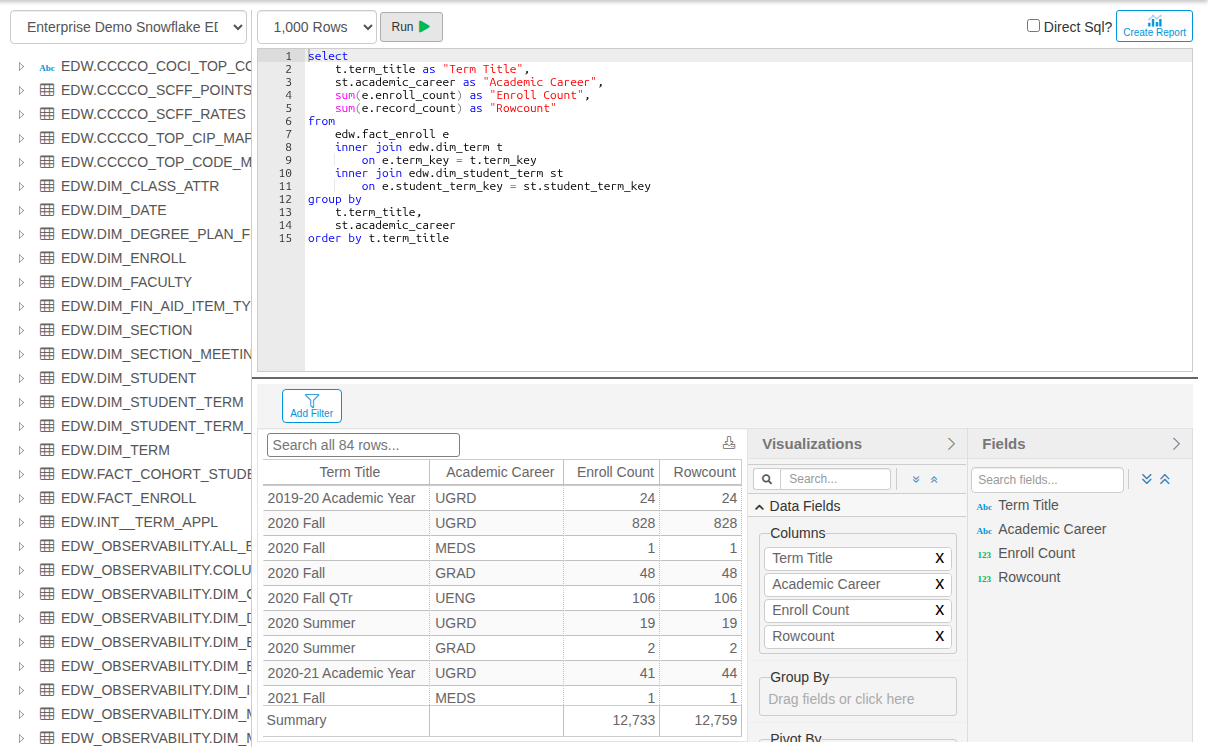This screenshot has width=1208, height=755.
Task: Sort by the Term Title column header
Action: (349, 472)
